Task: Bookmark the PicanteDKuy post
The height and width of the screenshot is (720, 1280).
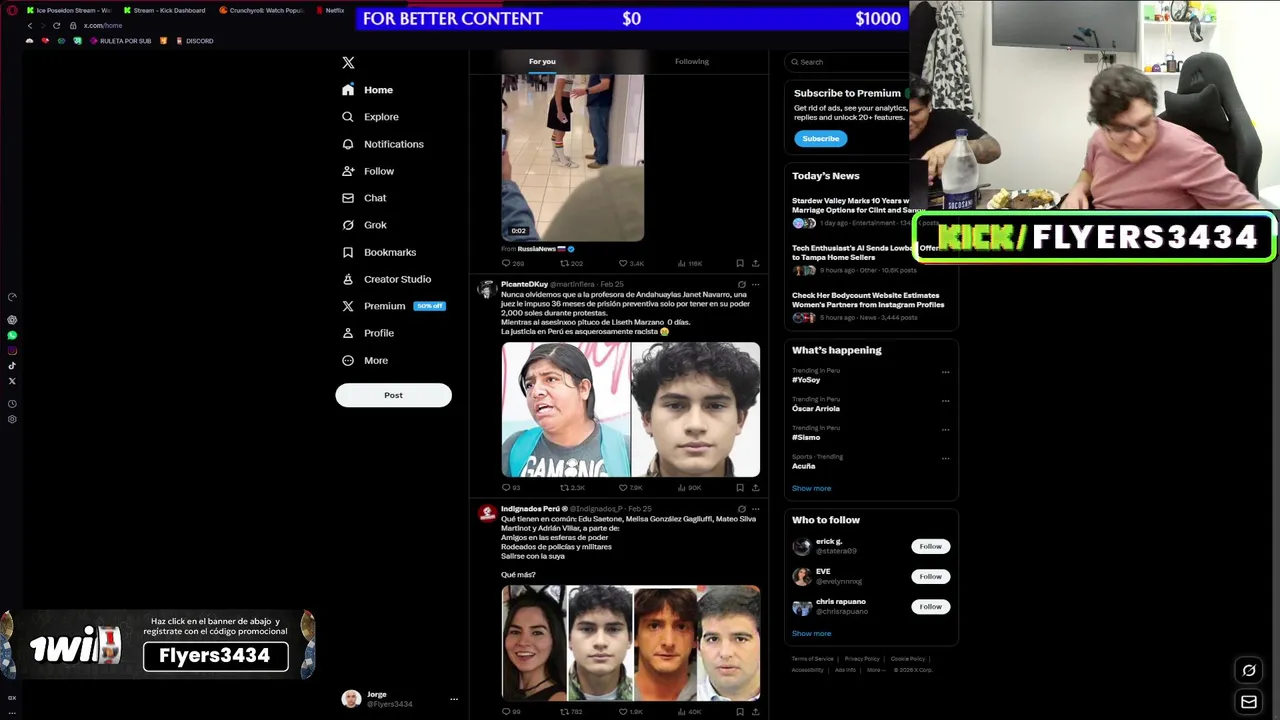Action: click(x=740, y=488)
